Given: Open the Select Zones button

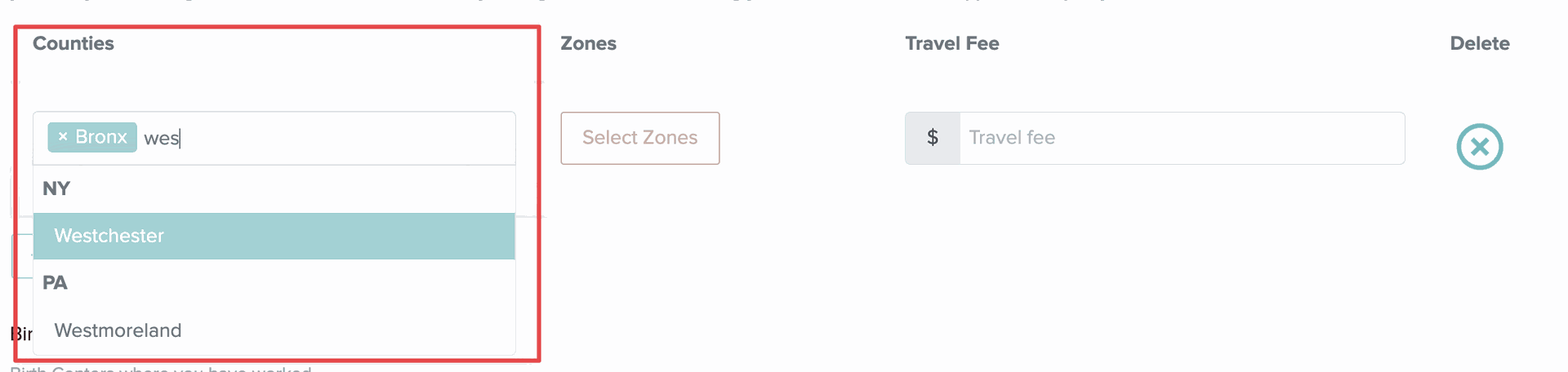Looking at the screenshot, I should 639,138.
